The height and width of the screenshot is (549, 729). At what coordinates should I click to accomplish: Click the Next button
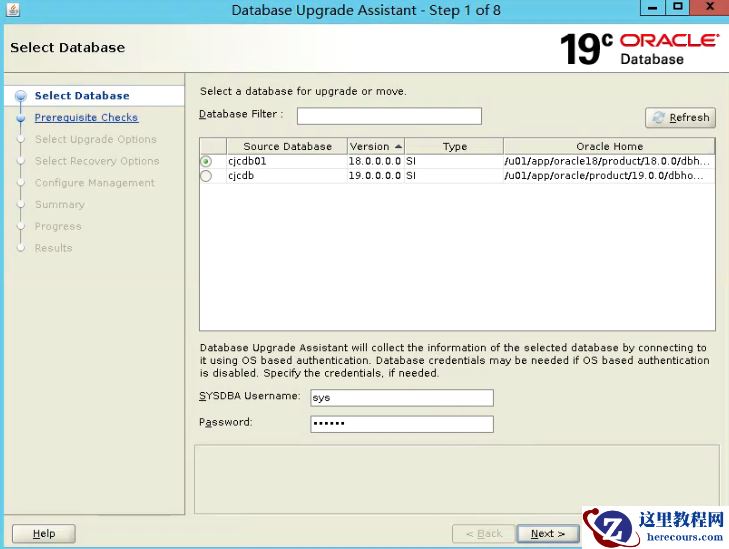[x=548, y=534]
